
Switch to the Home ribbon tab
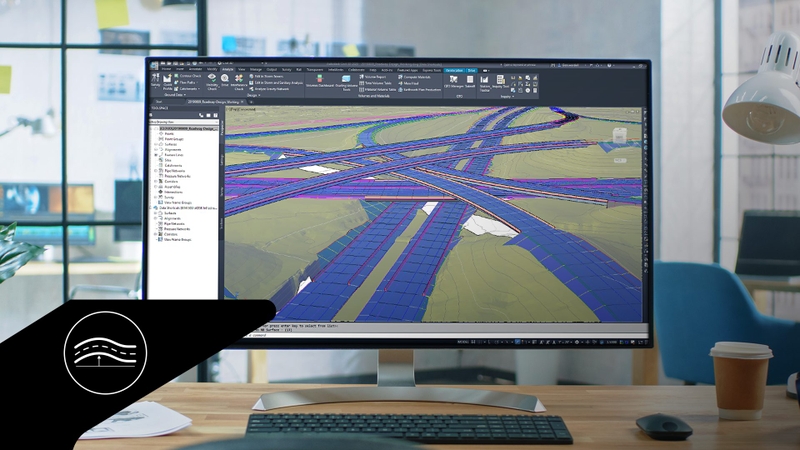pos(166,69)
